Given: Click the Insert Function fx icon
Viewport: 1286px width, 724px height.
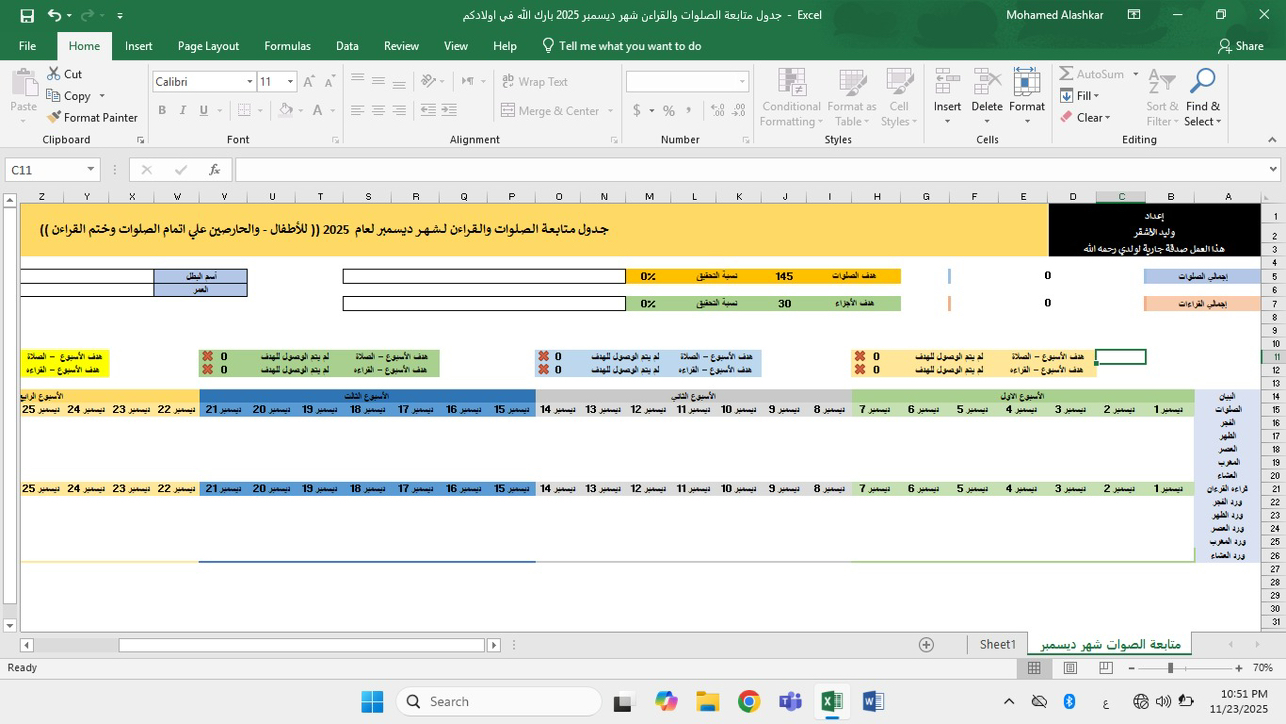Looking at the screenshot, I should [214, 170].
